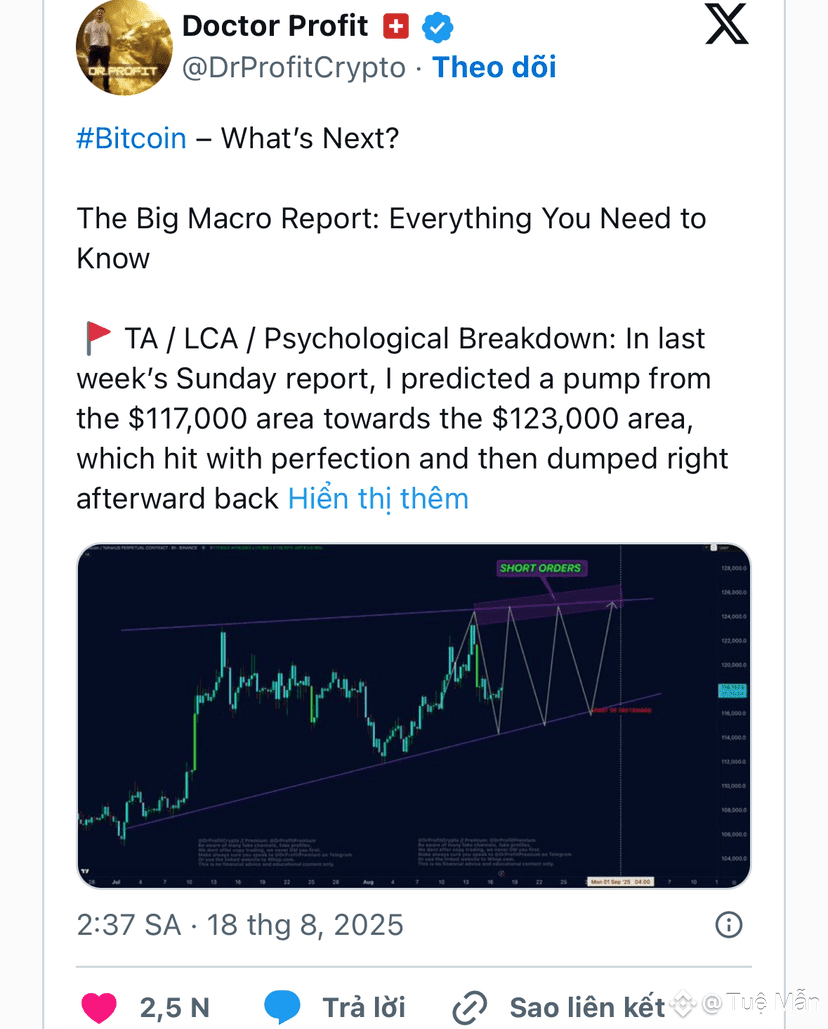Image resolution: width=828 pixels, height=1029 pixels.
Task: Click the red Swiss flag emoji
Action: tap(396, 27)
